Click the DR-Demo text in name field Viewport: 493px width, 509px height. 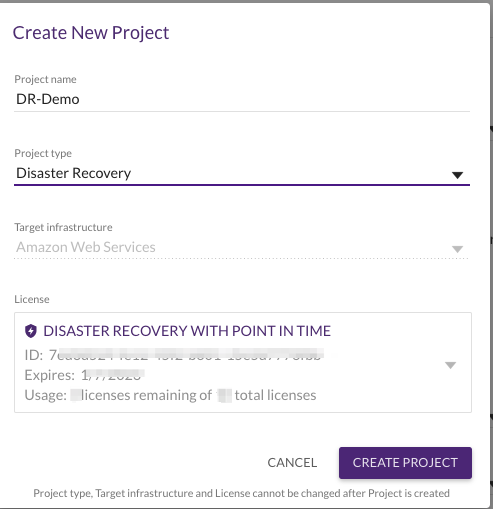click(x=48, y=99)
